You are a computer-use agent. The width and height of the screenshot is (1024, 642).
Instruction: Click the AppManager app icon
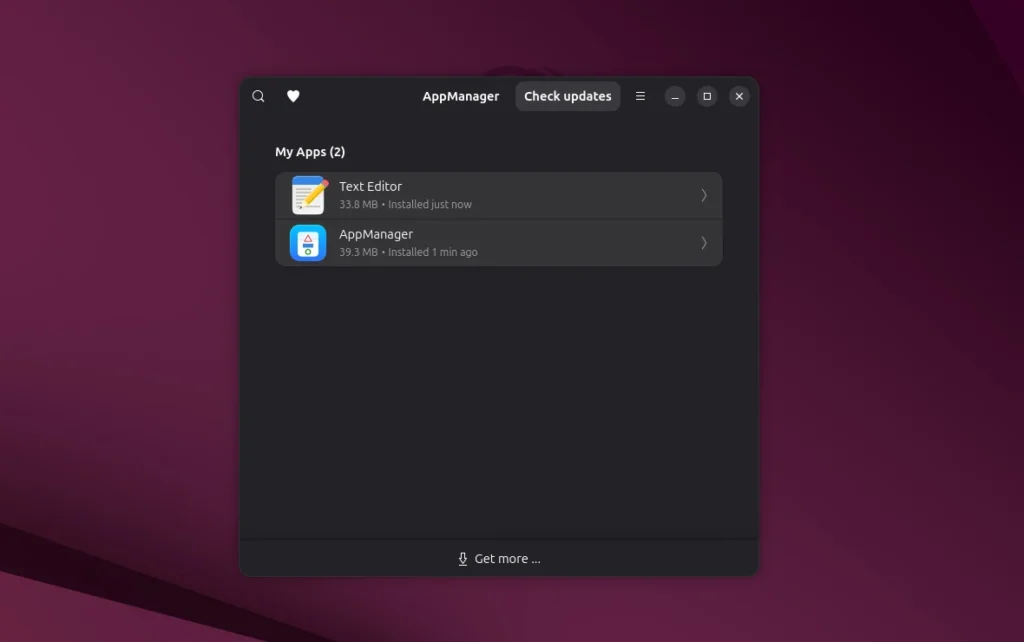tap(307, 242)
